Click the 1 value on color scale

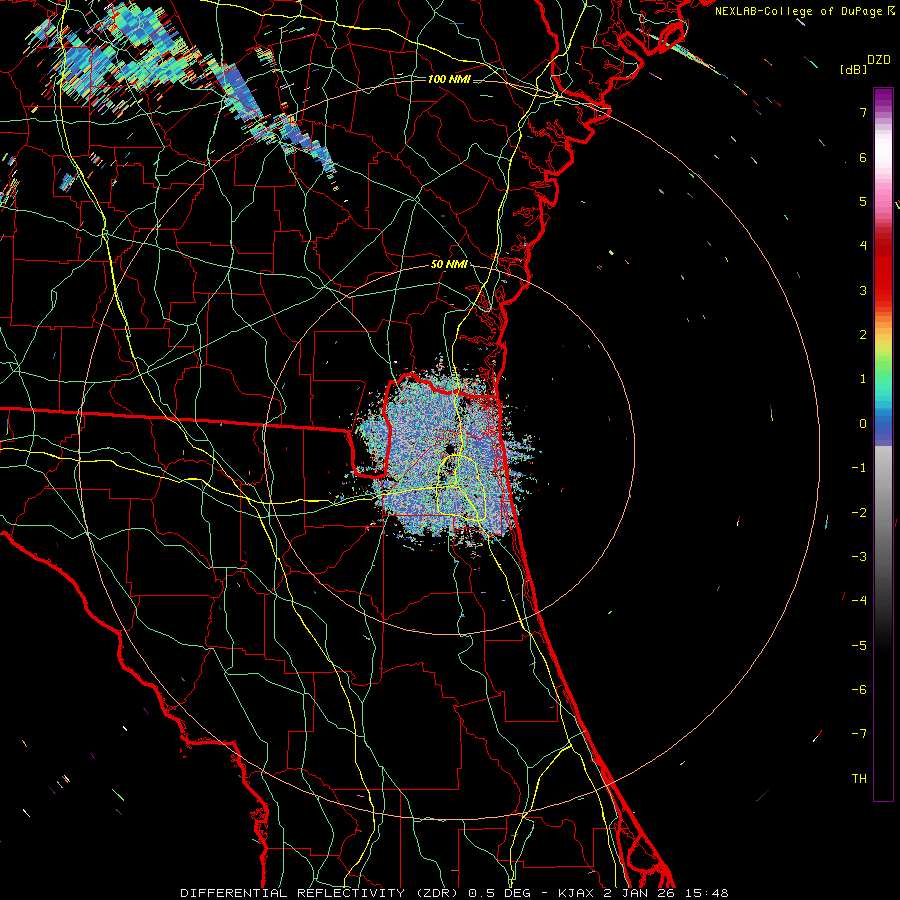click(x=863, y=379)
